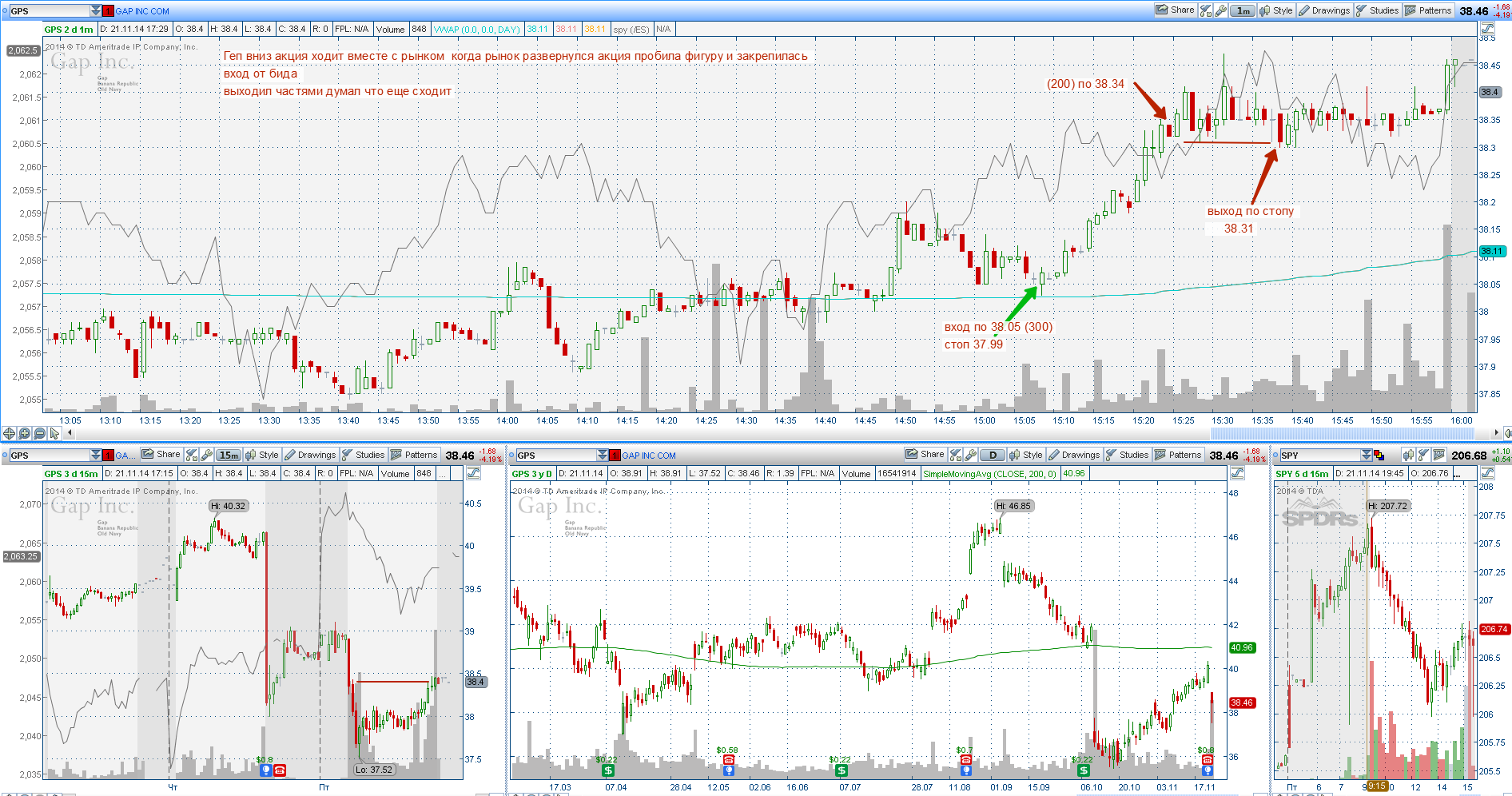Click the top chart's GPS symbol input field
This screenshot has height=796, width=1512.
[x=49, y=10]
